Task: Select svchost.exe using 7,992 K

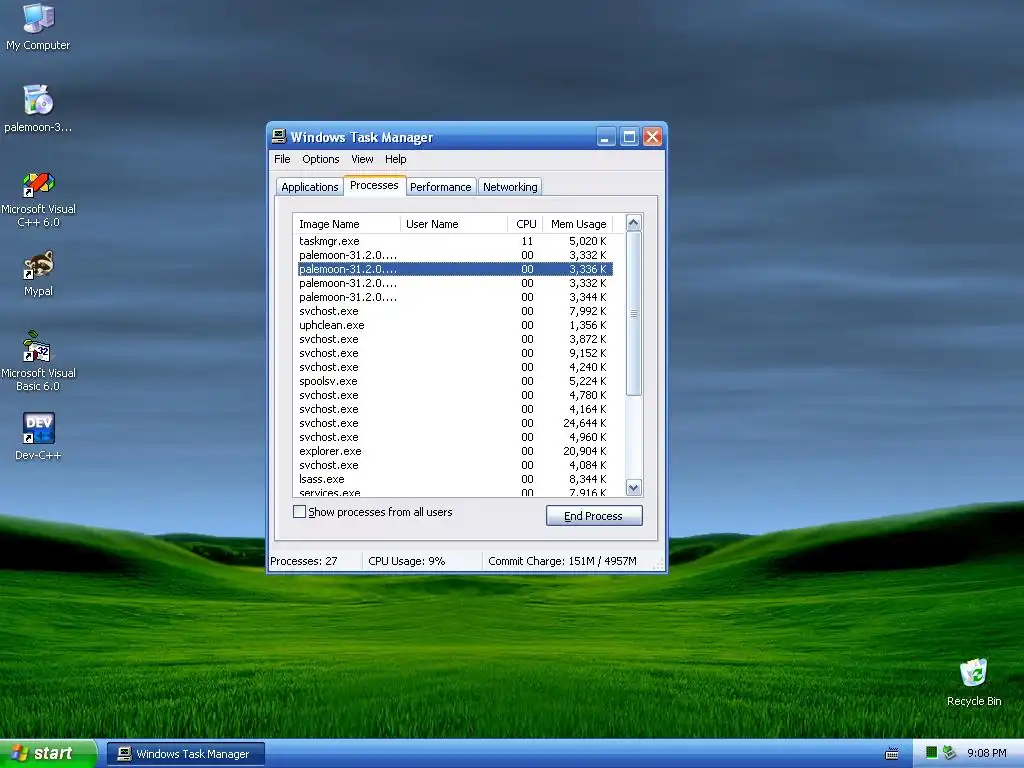Action: pyautogui.click(x=455, y=312)
